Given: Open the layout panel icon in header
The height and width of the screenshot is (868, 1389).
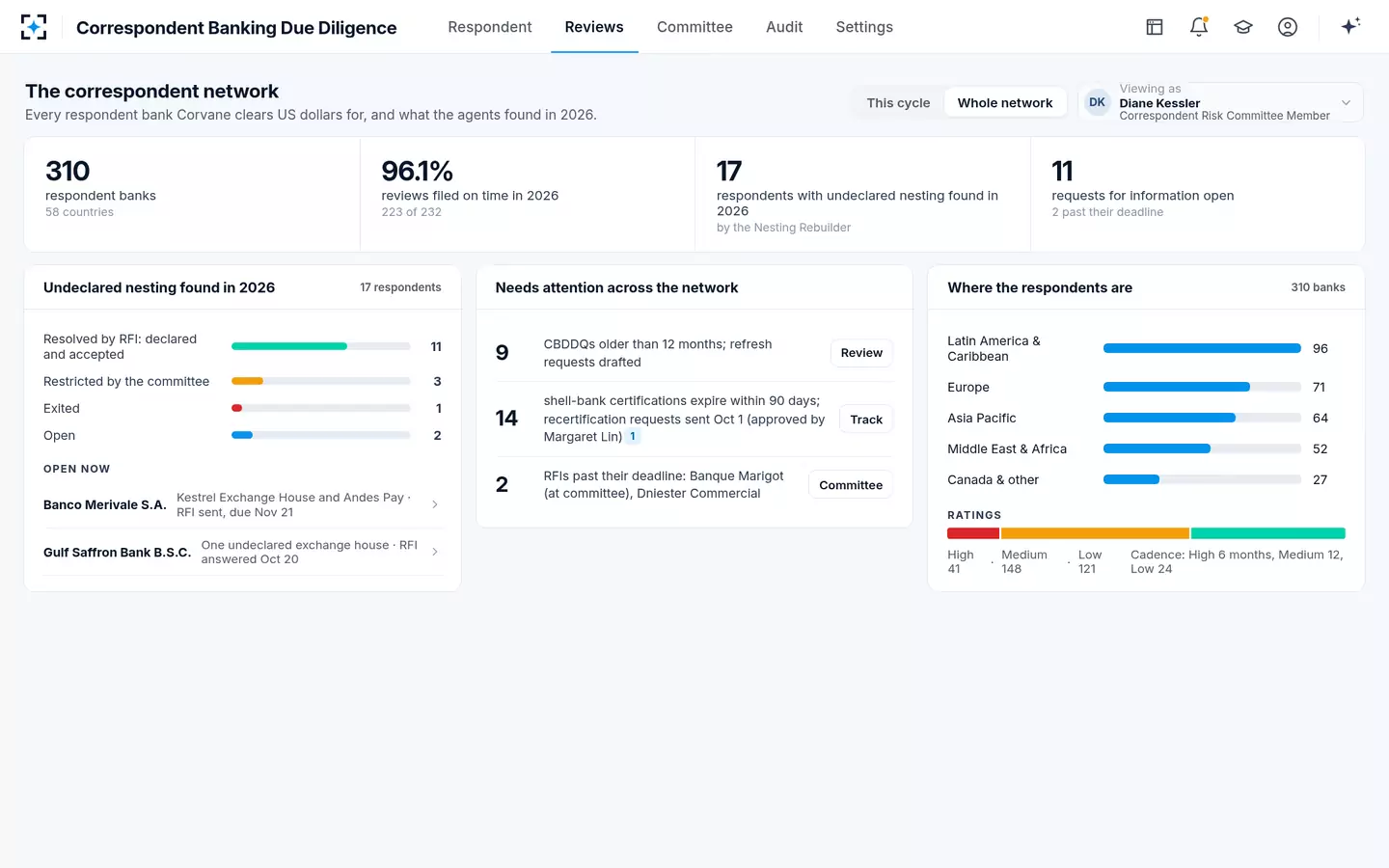Looking at the screenshot, I should (1155, 27).
